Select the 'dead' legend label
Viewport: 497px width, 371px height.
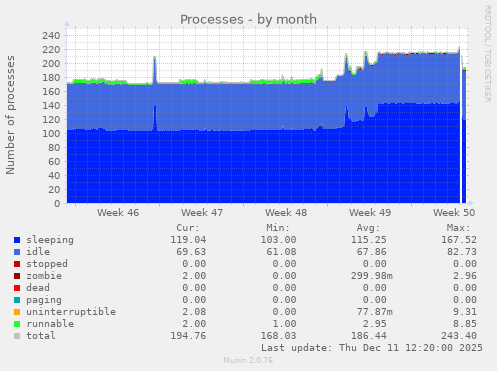point(38,288)
